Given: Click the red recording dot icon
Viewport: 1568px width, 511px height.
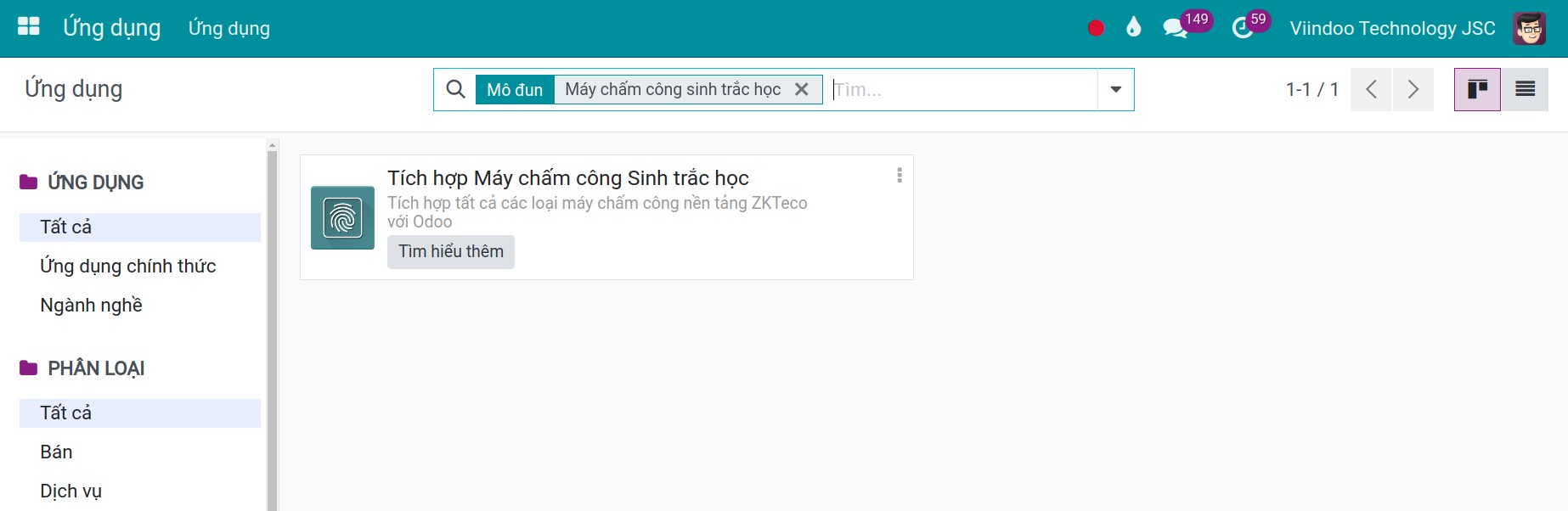Looking at the screenshot, I should 1096,28.
